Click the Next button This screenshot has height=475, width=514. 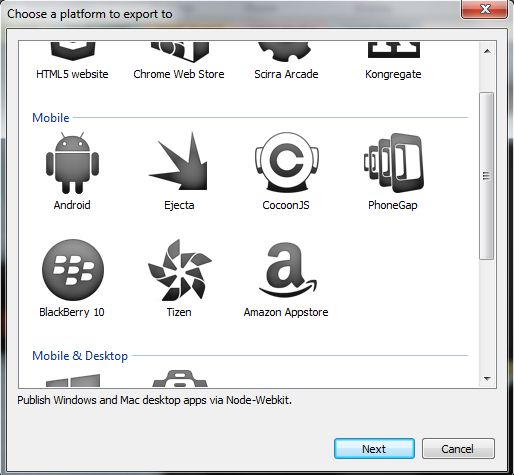(374, 449)
